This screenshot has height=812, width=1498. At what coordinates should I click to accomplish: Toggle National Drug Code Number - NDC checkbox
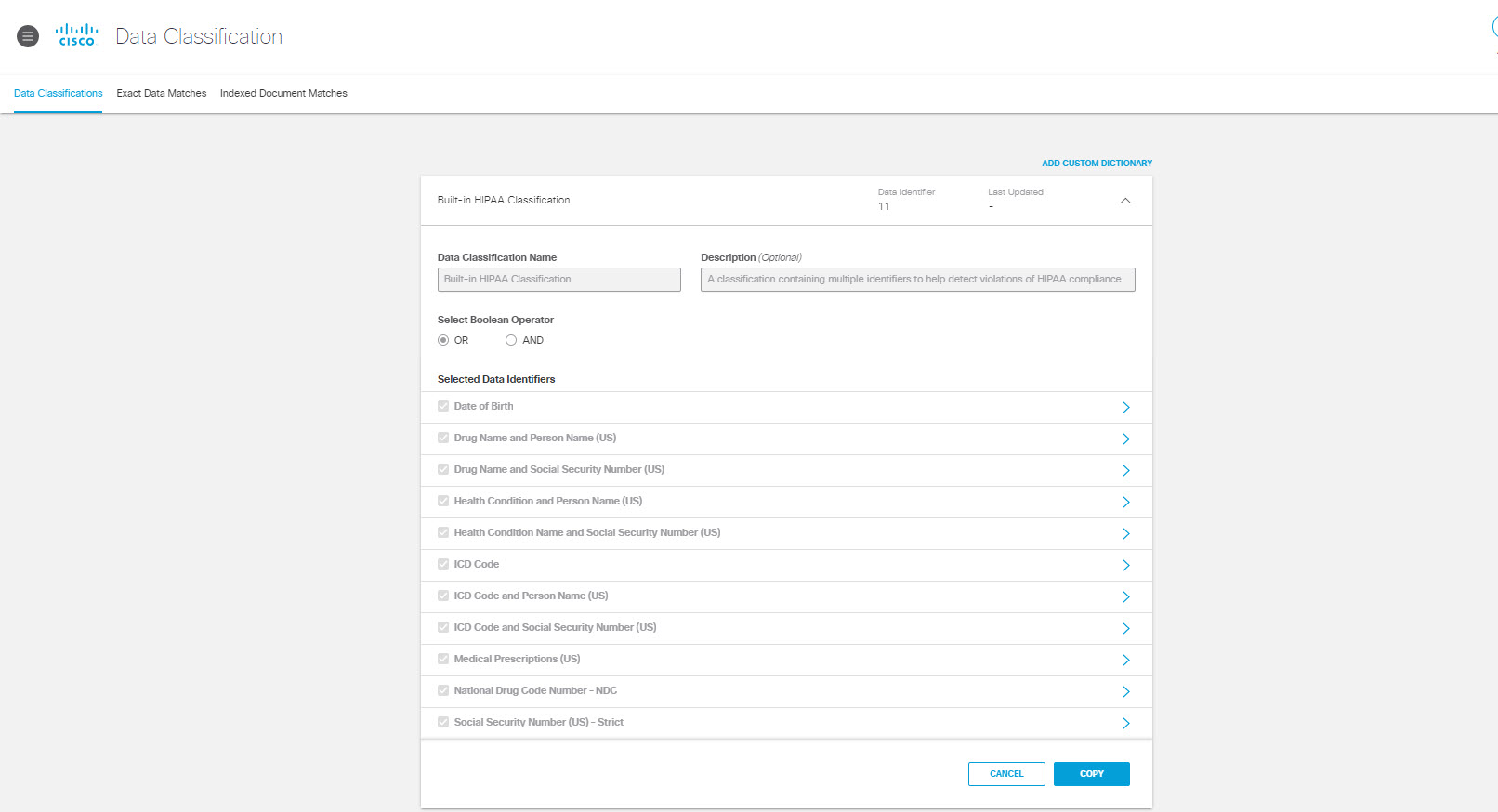click(443, 690)
